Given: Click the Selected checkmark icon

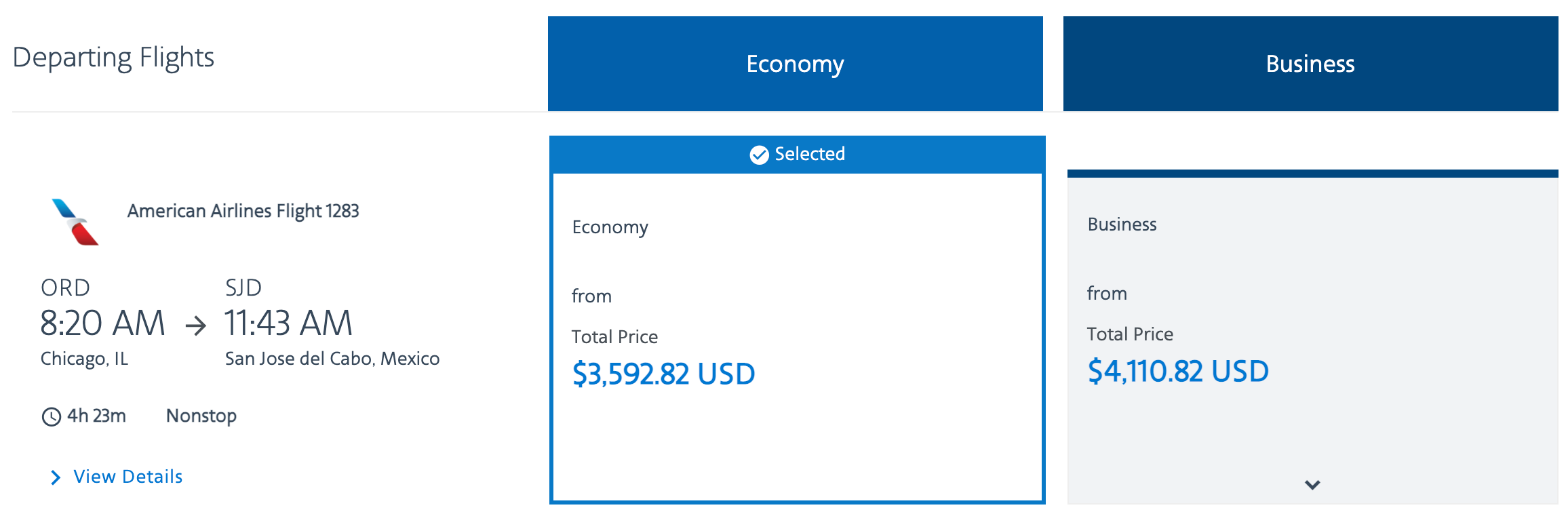Looking at the screenshot, I should point(760,153).
